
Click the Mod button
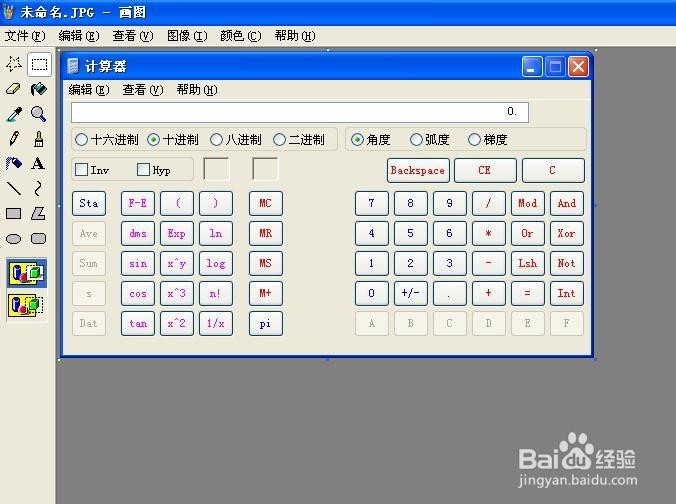528,203
